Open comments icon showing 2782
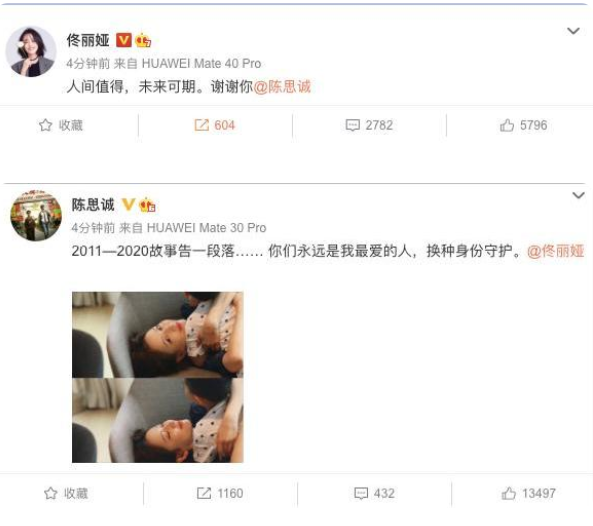593x526 pixels. click(x=352, y=125)
